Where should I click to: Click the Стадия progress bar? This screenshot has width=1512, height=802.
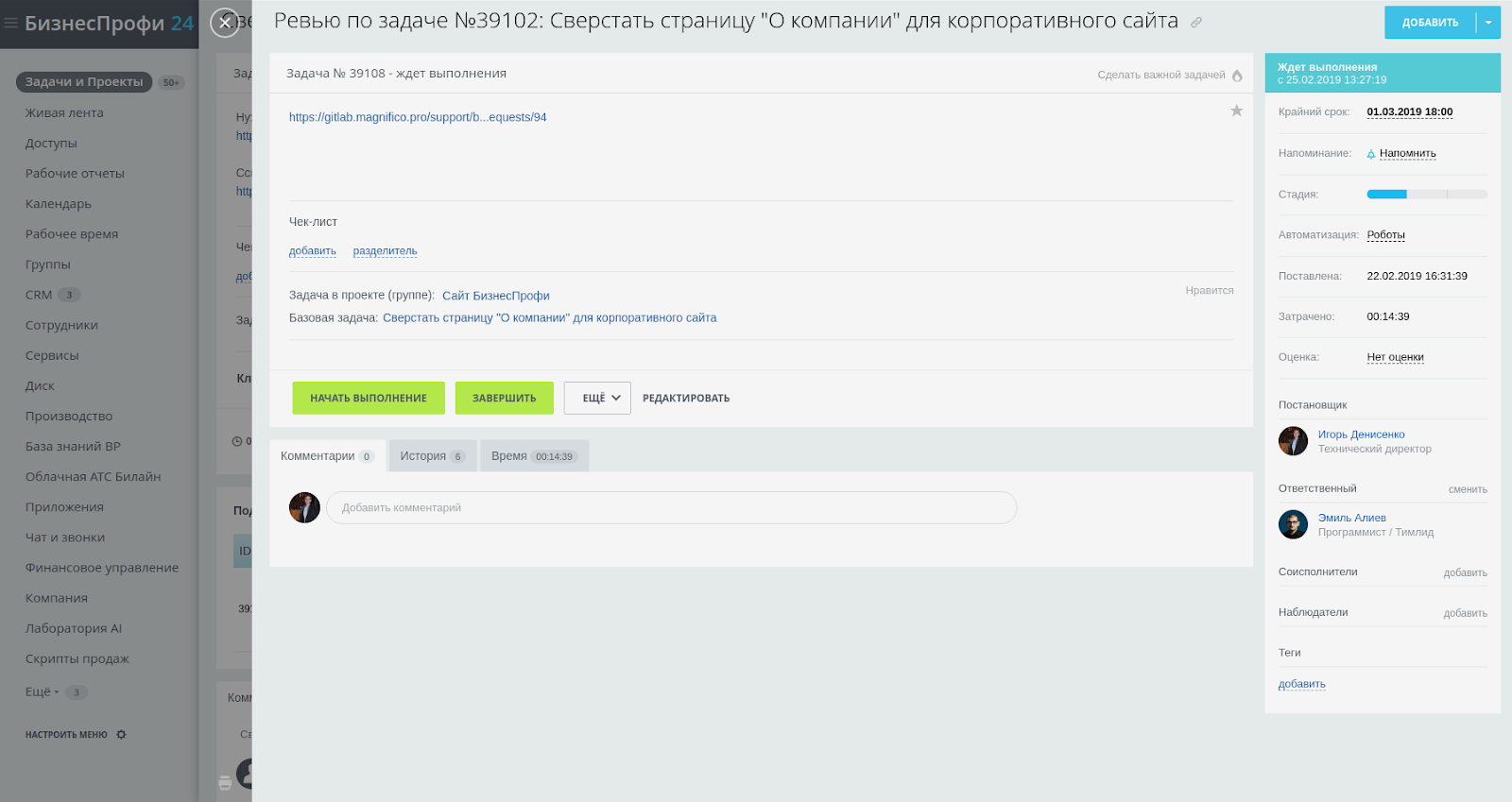coord(1426,195)
